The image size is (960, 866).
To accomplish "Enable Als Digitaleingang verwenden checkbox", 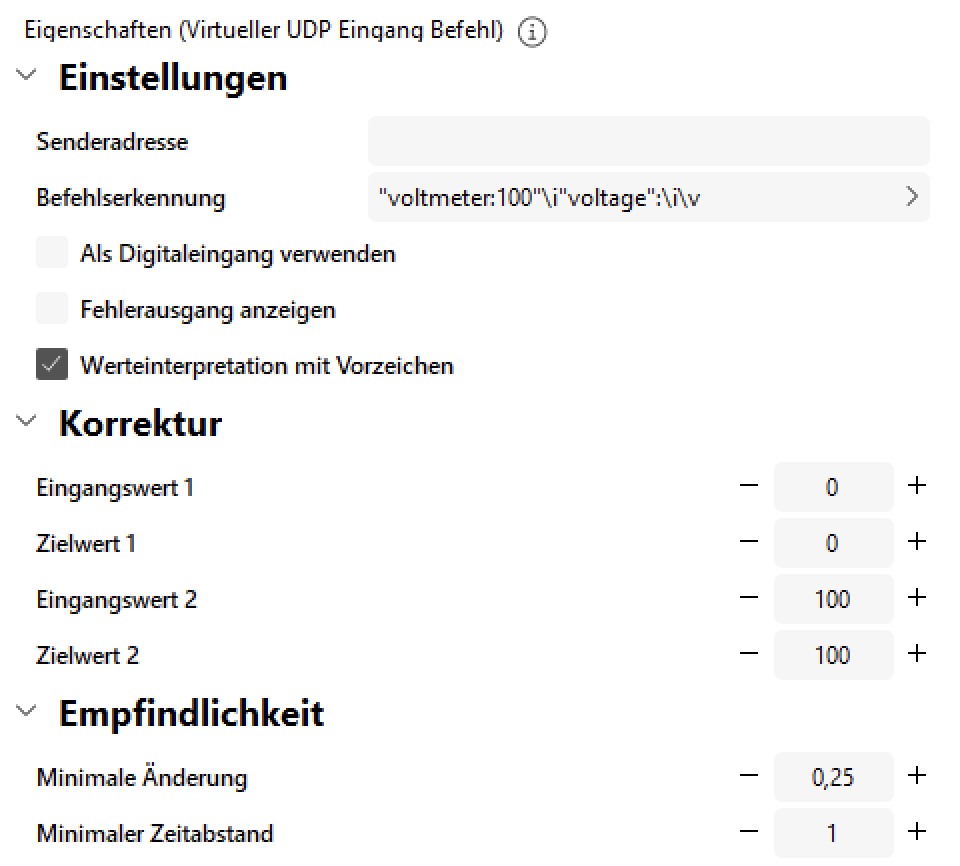I will (x=52, y=252).
